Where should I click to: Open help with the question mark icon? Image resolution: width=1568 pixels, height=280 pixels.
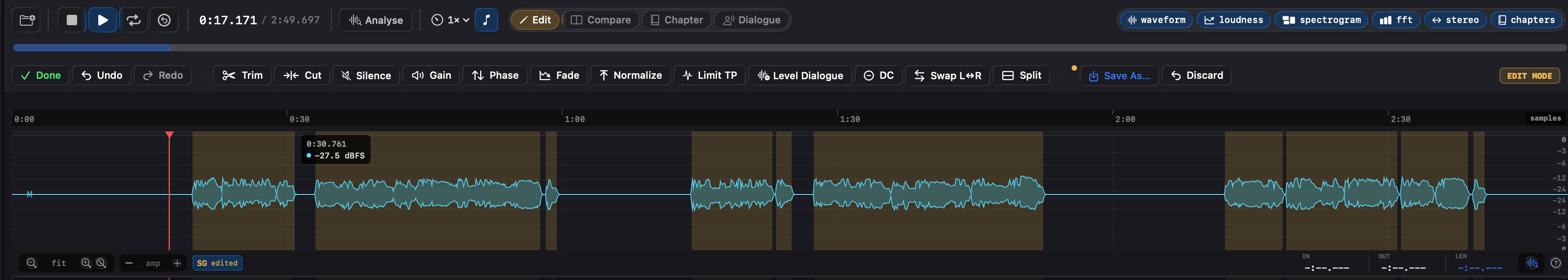coord(1555,263)
